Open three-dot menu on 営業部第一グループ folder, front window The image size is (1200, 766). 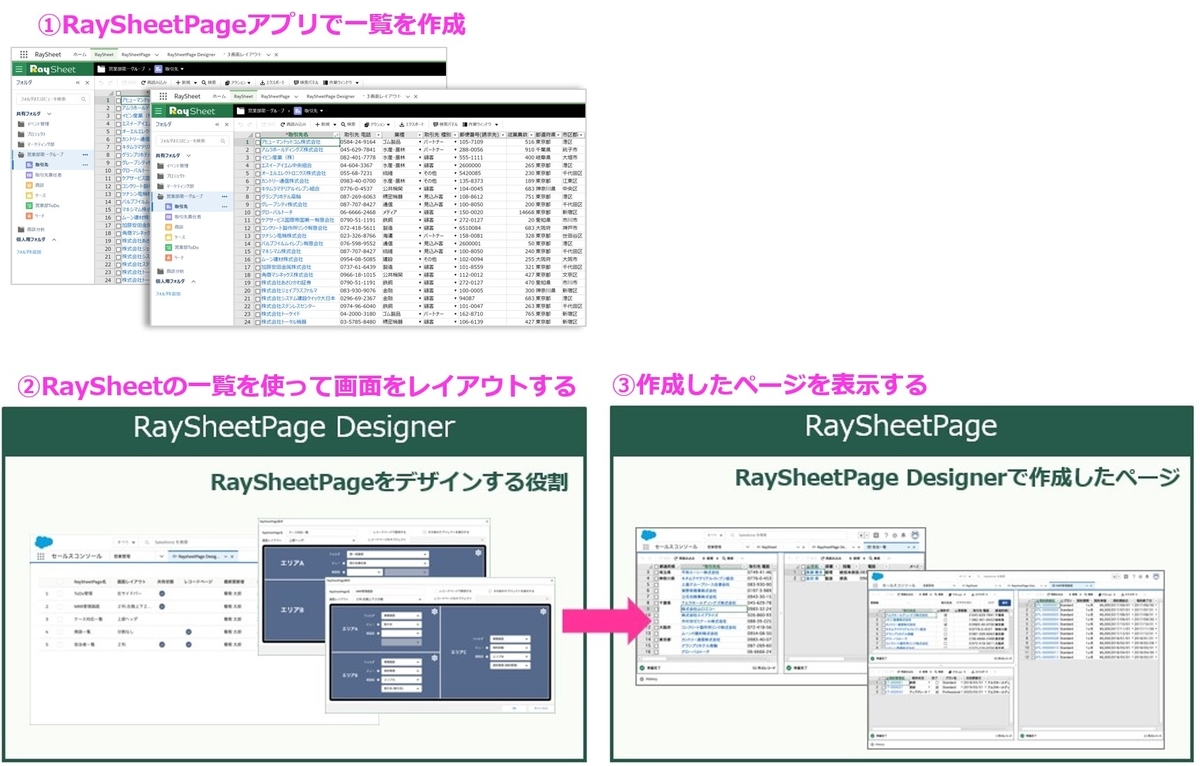click(224, 196)
